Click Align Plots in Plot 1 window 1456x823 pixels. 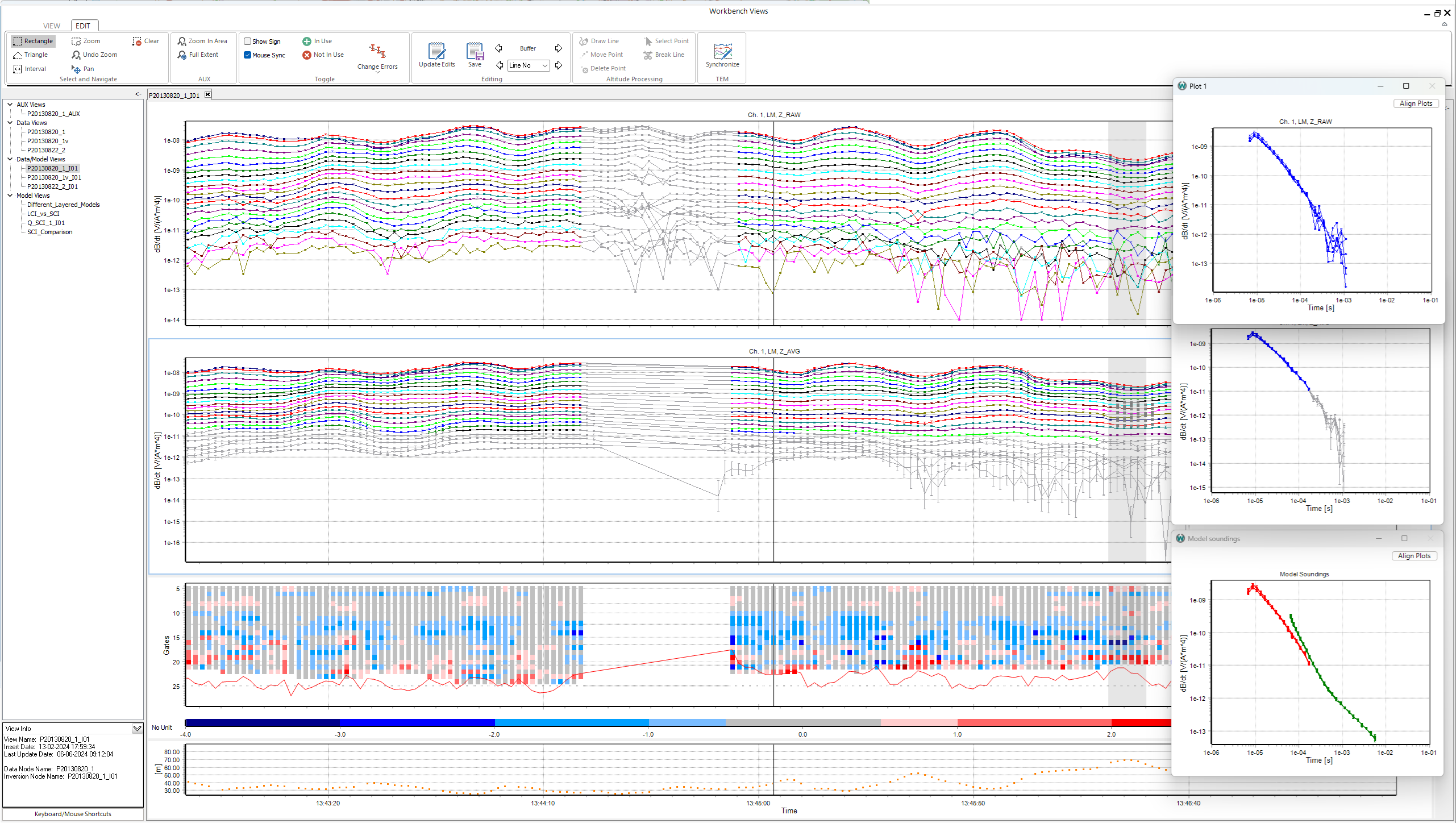1416,103
